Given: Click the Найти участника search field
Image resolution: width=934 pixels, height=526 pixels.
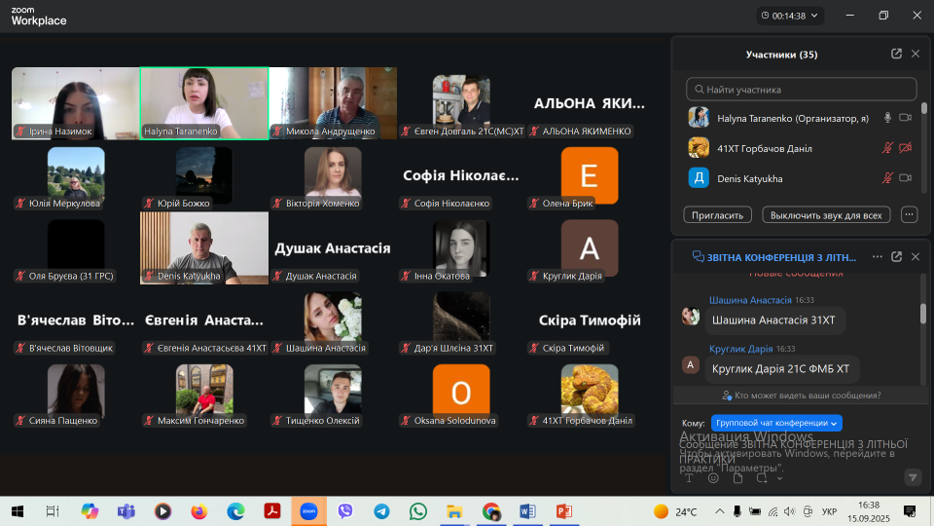Looking at the screenshot, I should click(801, 89).
